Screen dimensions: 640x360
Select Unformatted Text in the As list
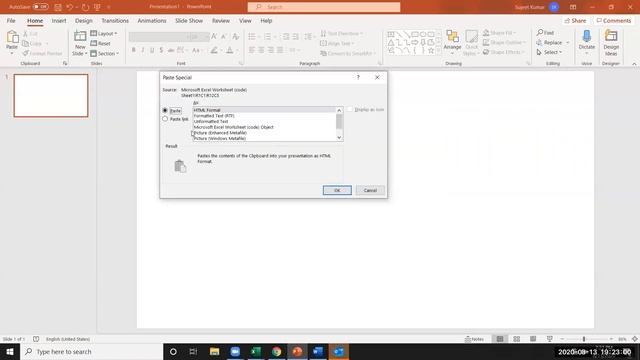click(264, 121)
